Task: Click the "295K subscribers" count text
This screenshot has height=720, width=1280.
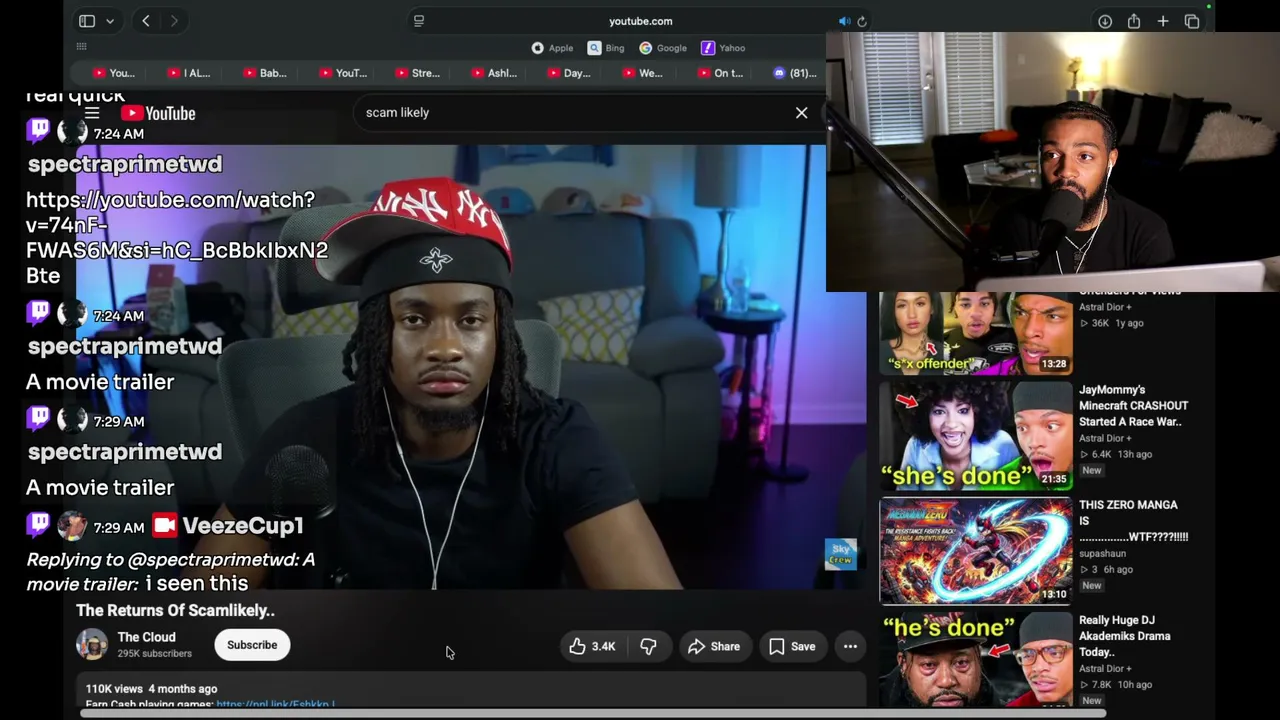Action: (x=155, y=654)
